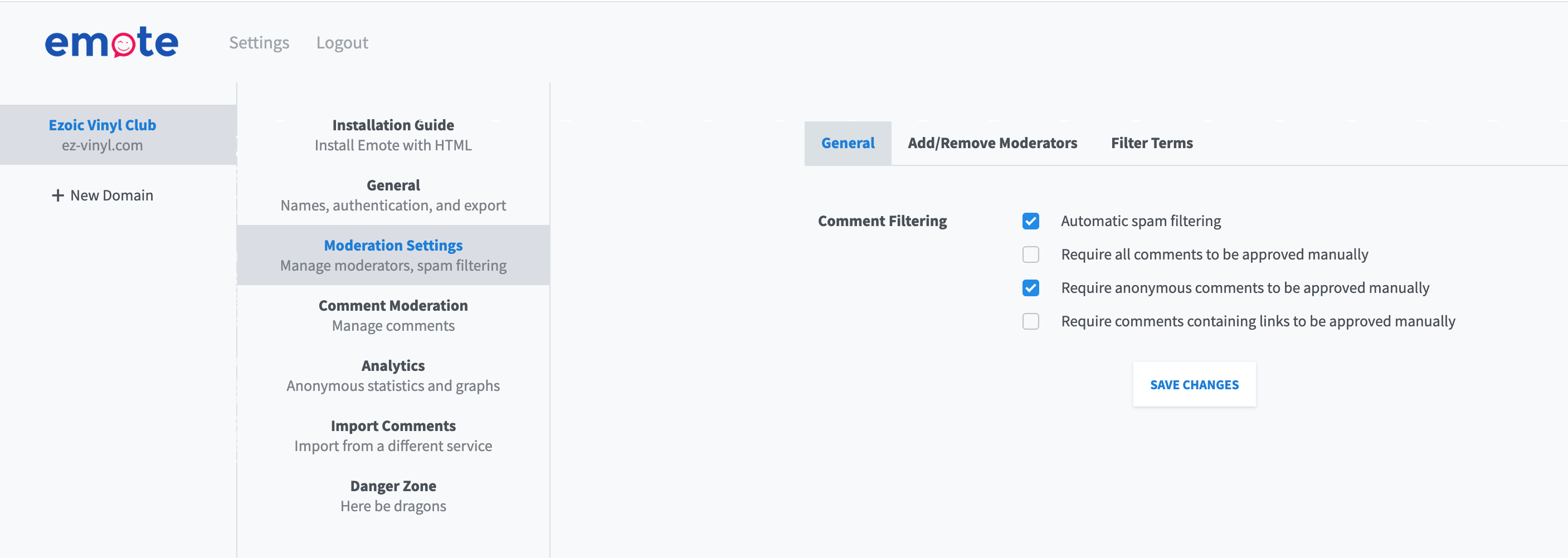This screenshot has height=558, width=1568.
Task: Check require comments containing links approval
Action: click(x=1030, y=321)
